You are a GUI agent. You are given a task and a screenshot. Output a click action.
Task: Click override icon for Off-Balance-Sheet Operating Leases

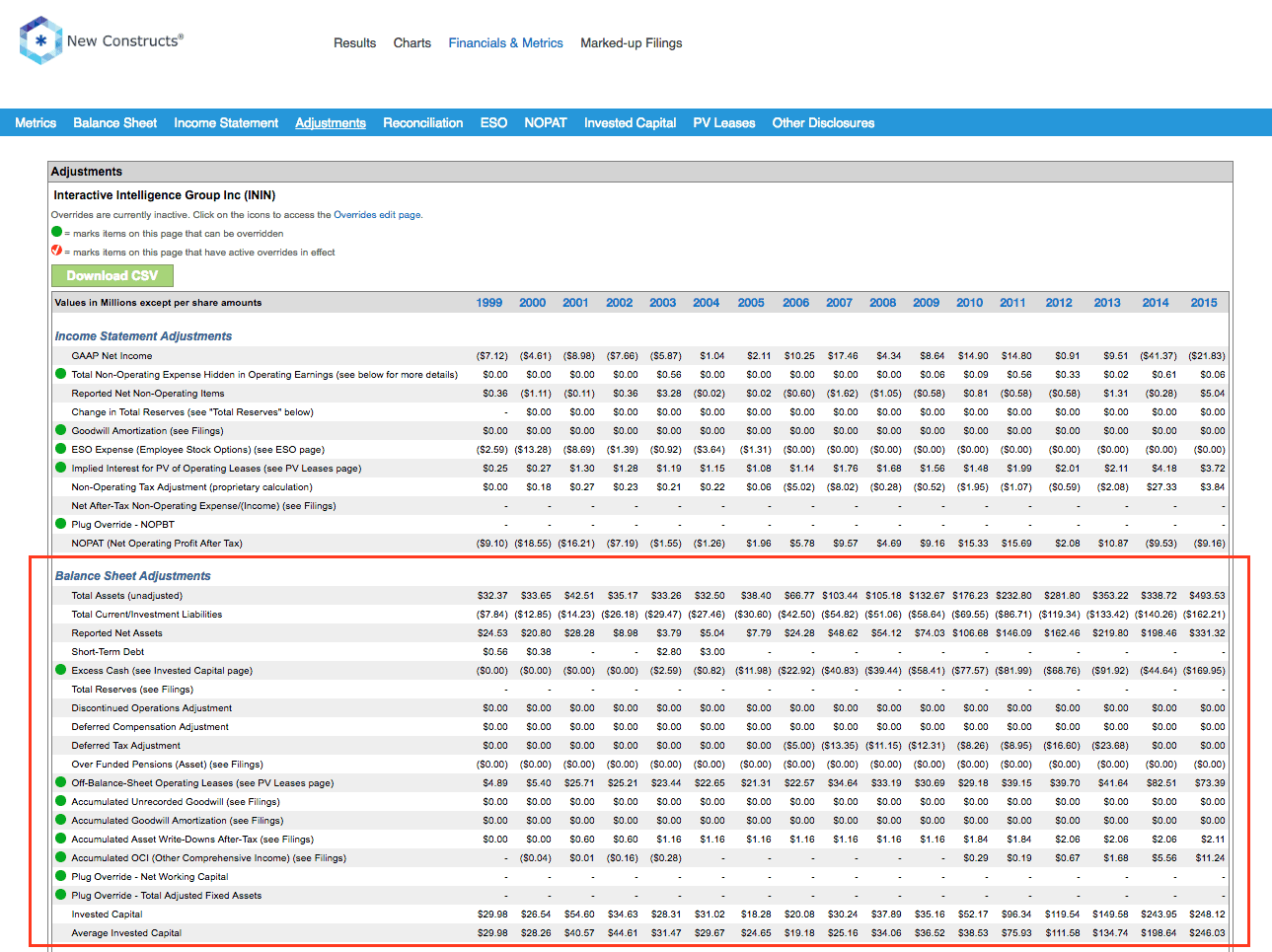(x=60, y=782)
